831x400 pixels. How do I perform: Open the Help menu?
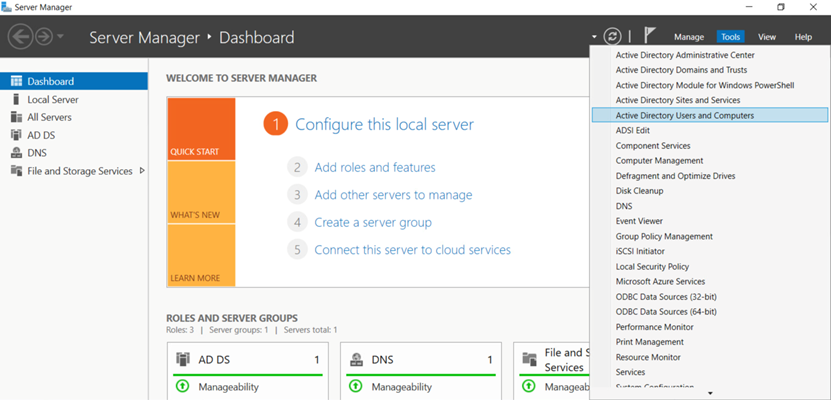(x=803, y=37)
